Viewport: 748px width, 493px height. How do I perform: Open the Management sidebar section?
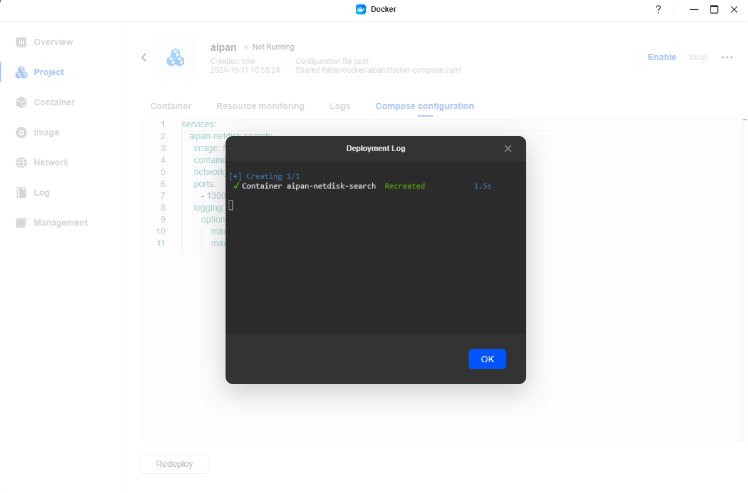pyautogui.click(x=61, y=222)
